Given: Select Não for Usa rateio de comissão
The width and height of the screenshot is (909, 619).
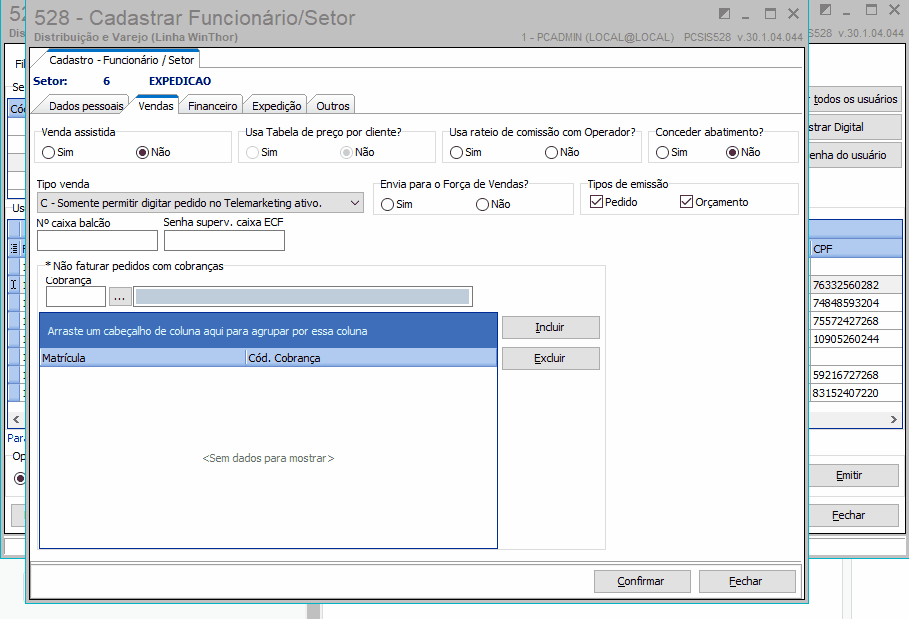Looking at the screenshot, I should 551,152.
